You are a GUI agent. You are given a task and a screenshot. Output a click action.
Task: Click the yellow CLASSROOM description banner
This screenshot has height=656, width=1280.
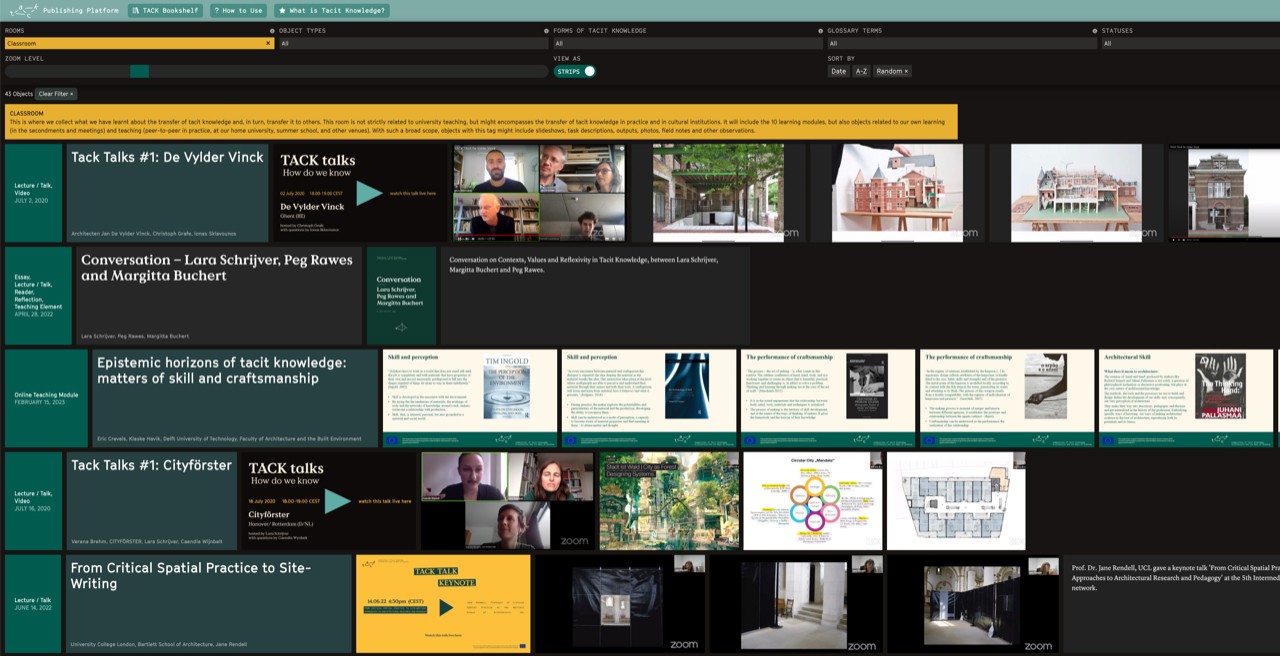pyautogui.click(x=481, y=122)
